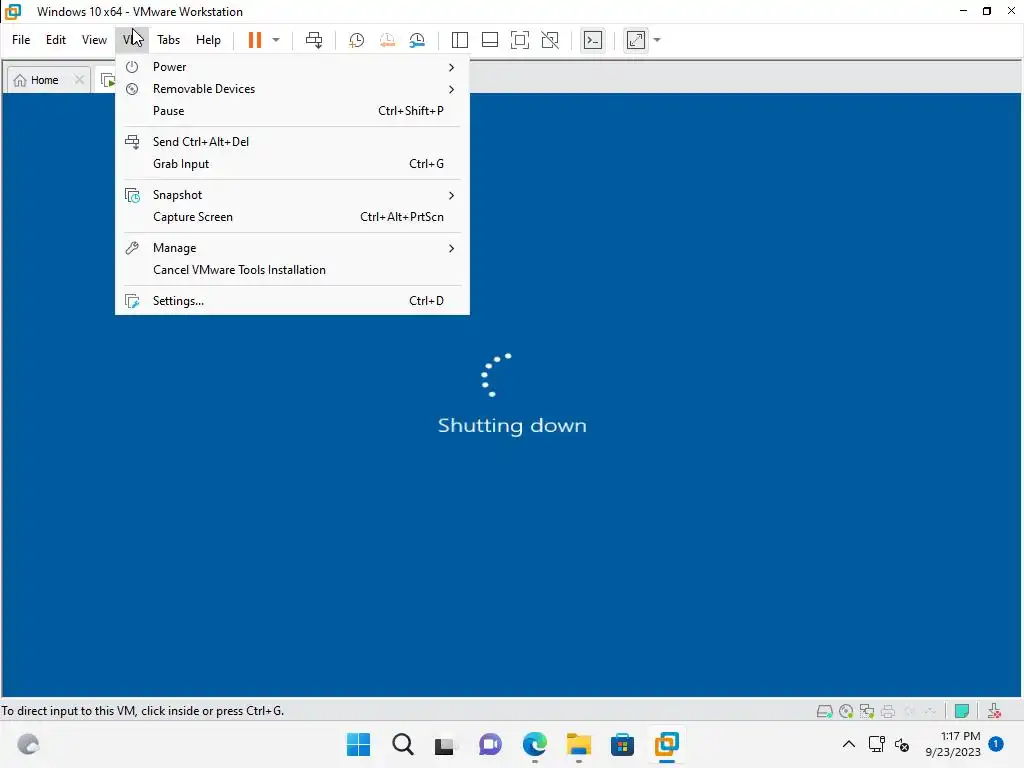1024x768 pixels.
Task: Click the printer status icon
Action: pos(888,711)
